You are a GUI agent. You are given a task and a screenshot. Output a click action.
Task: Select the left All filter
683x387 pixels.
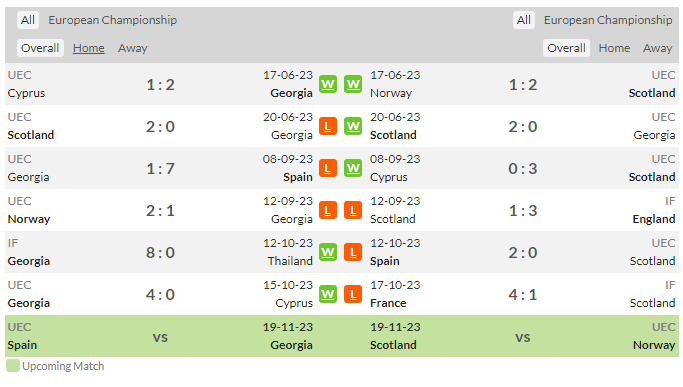pos(28,20)
